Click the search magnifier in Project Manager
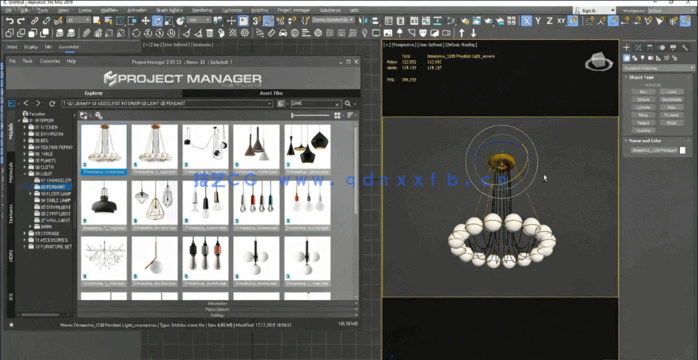The height and width of the screenshot is (360, 698). tap(348, 104)
